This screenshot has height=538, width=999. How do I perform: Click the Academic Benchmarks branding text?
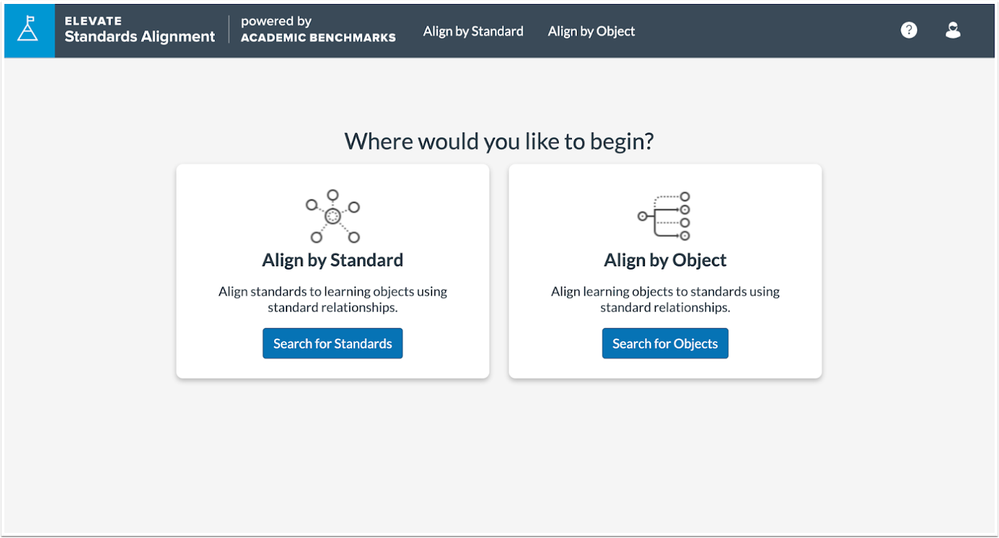(x=318, y=38)
